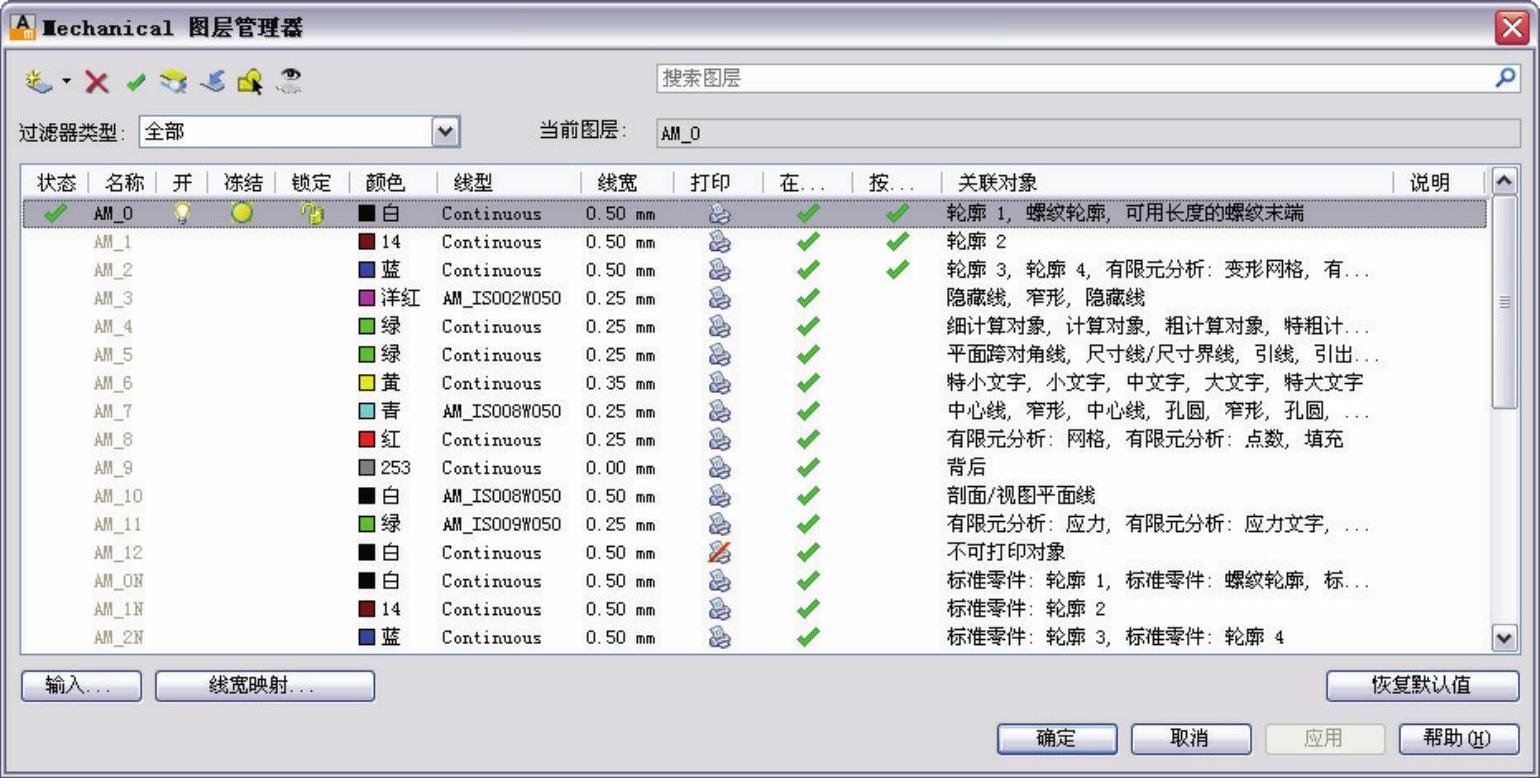Click the 恢复默认值 button
The width and height of the screenshot is (1540, 778).
tap(1422, 685)
